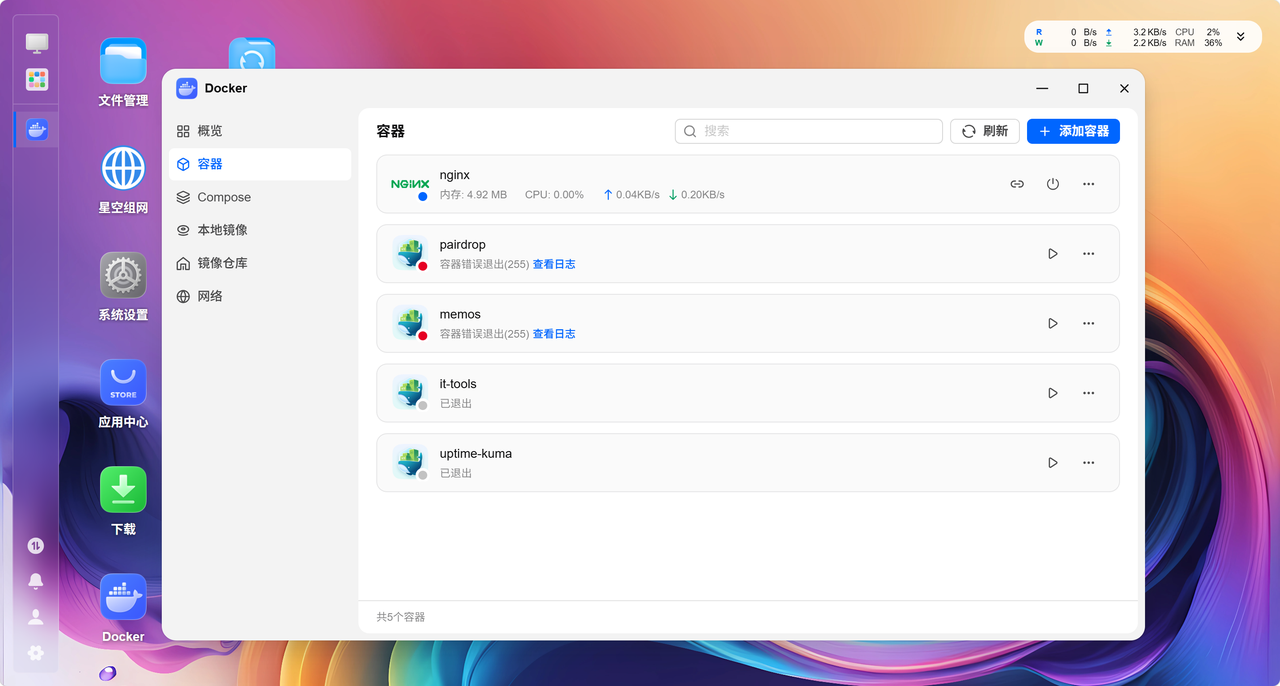Open the 镜像仓库 image registry section
The height and width of the screenshot is (686, 1280).
260,263
